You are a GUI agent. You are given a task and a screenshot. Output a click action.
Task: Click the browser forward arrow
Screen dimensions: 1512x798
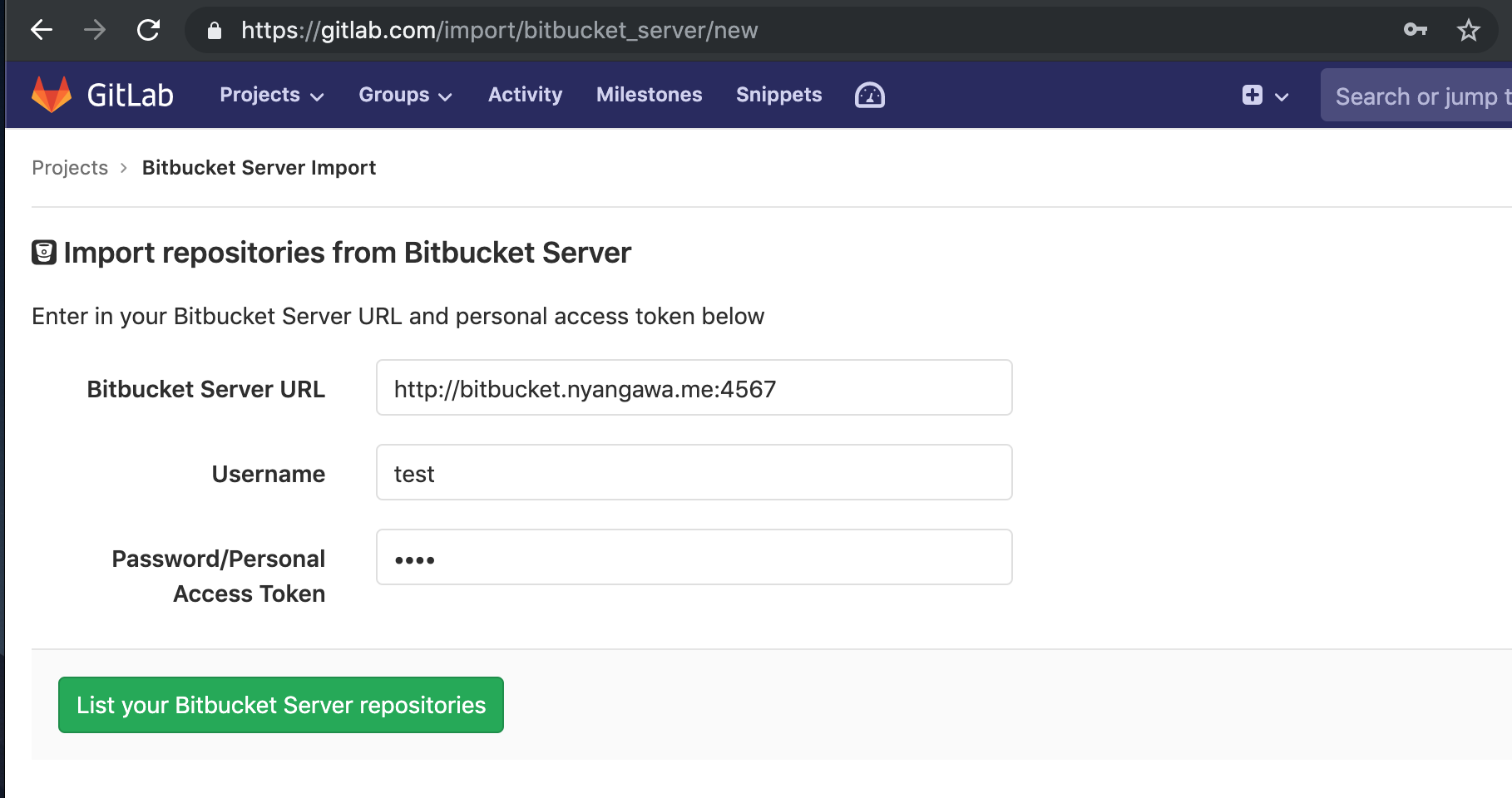(x=95, y=31)
